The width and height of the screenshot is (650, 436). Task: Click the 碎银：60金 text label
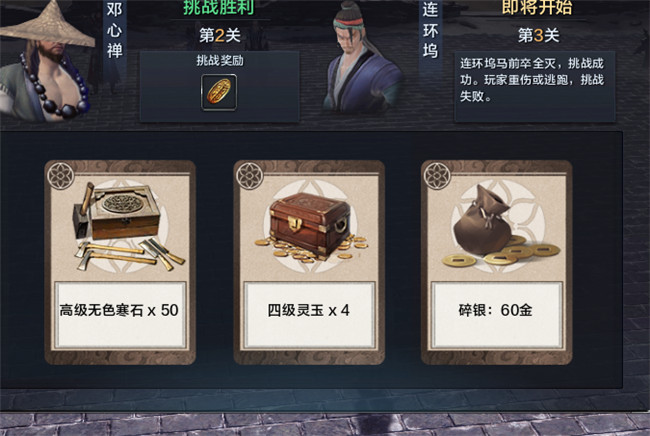pos(495,310)
